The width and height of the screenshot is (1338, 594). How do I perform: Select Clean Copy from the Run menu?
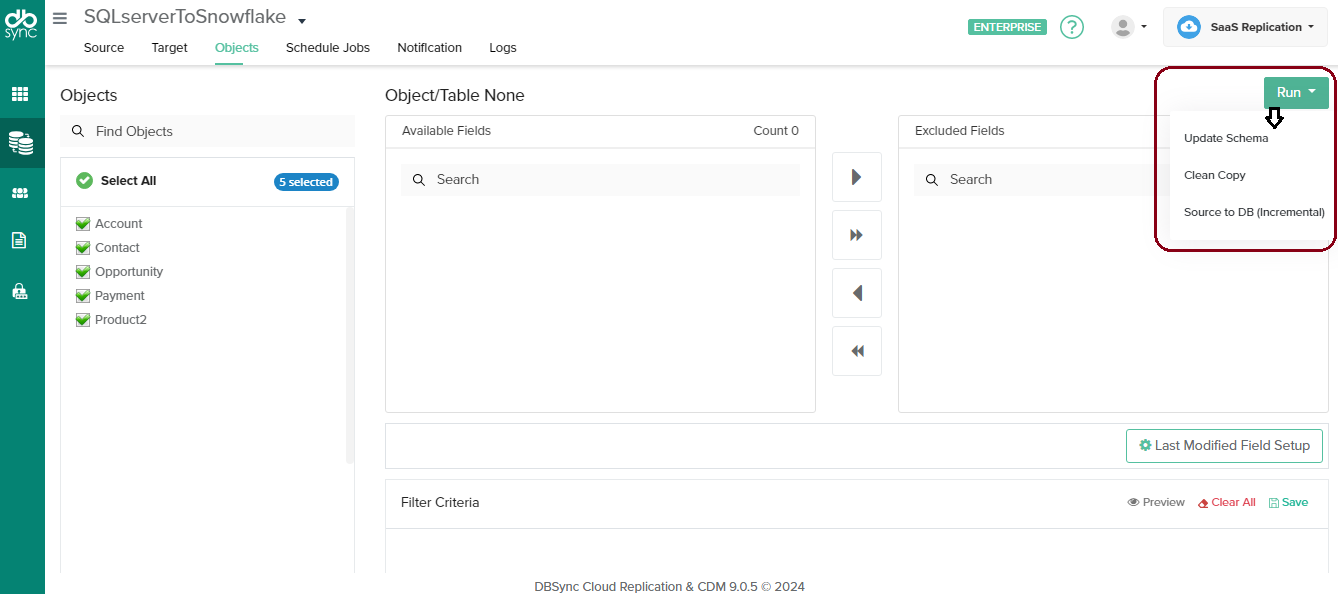(x=1214, y=175)
